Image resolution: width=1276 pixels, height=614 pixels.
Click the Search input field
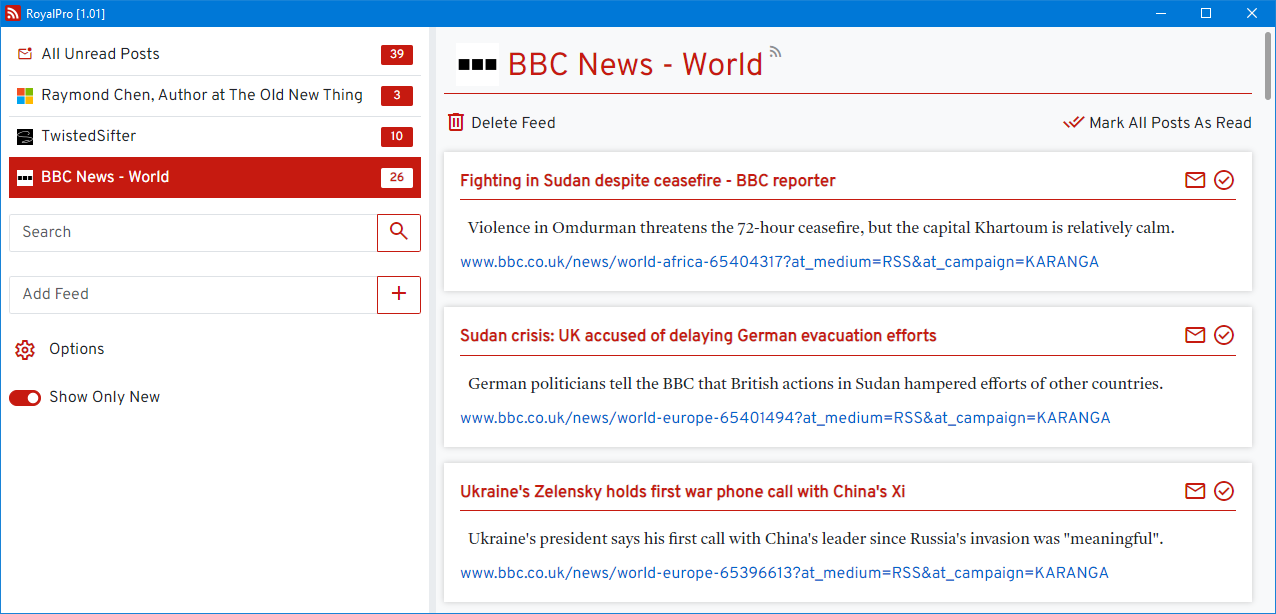coord(193,232)
